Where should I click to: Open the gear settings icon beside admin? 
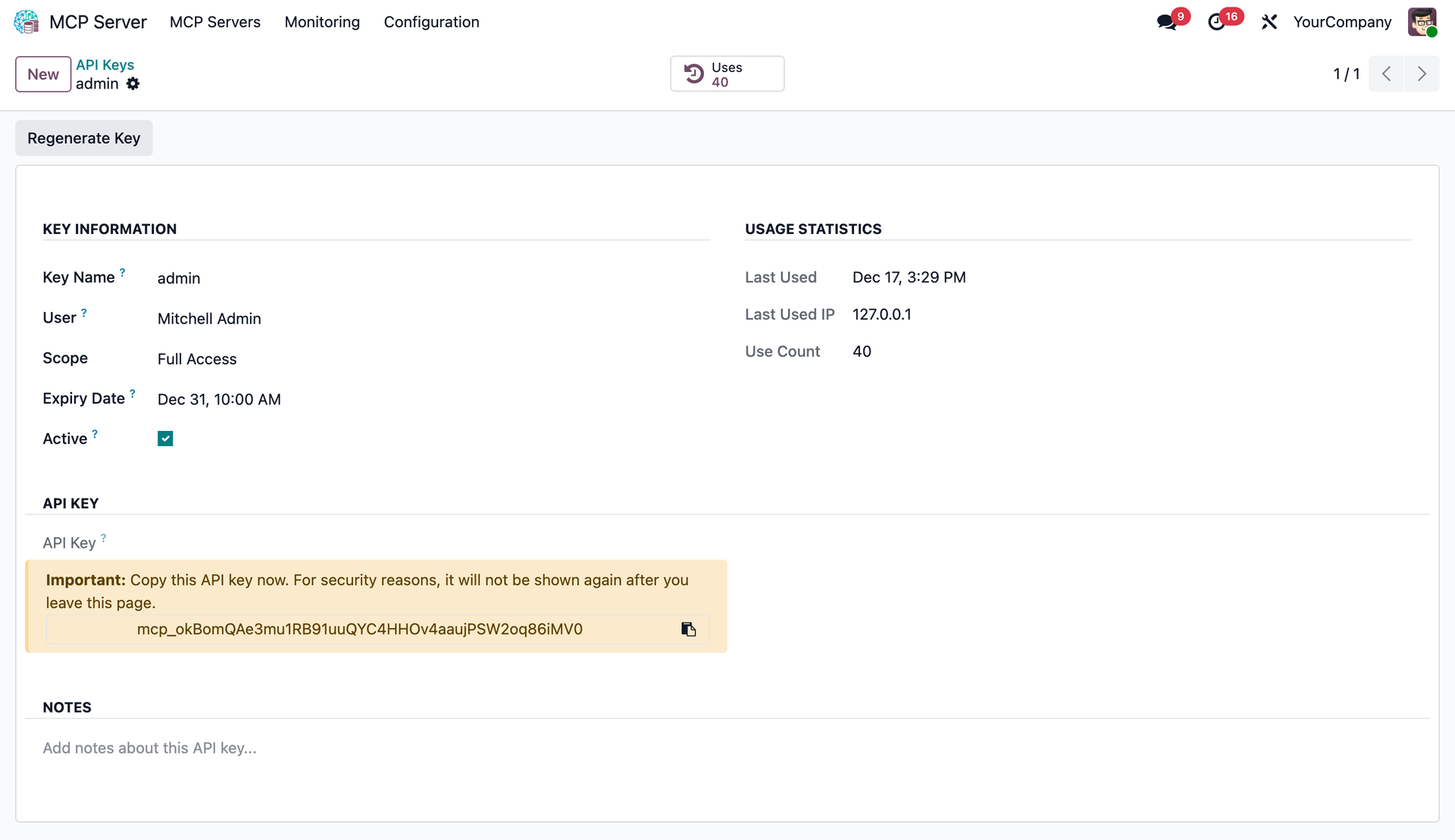pos(133,84)
